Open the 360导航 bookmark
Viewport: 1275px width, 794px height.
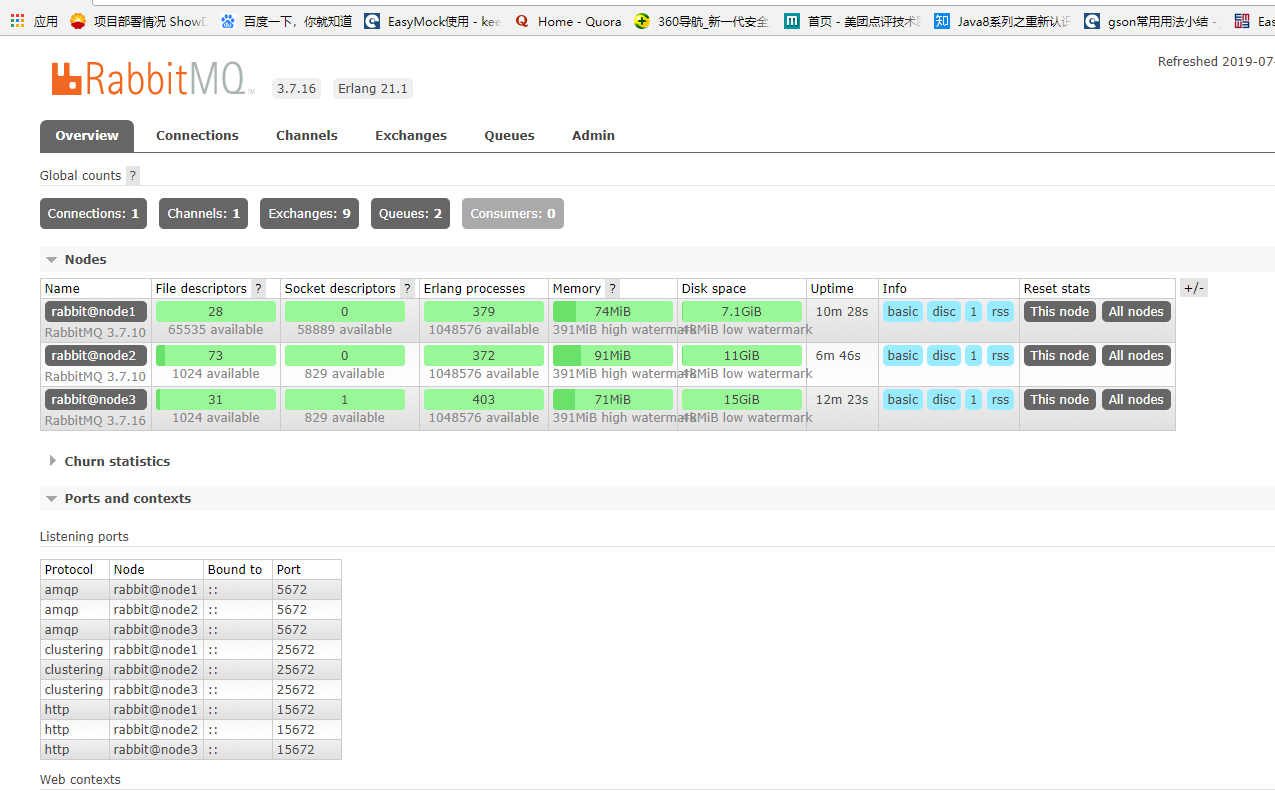tap(702, 21)
